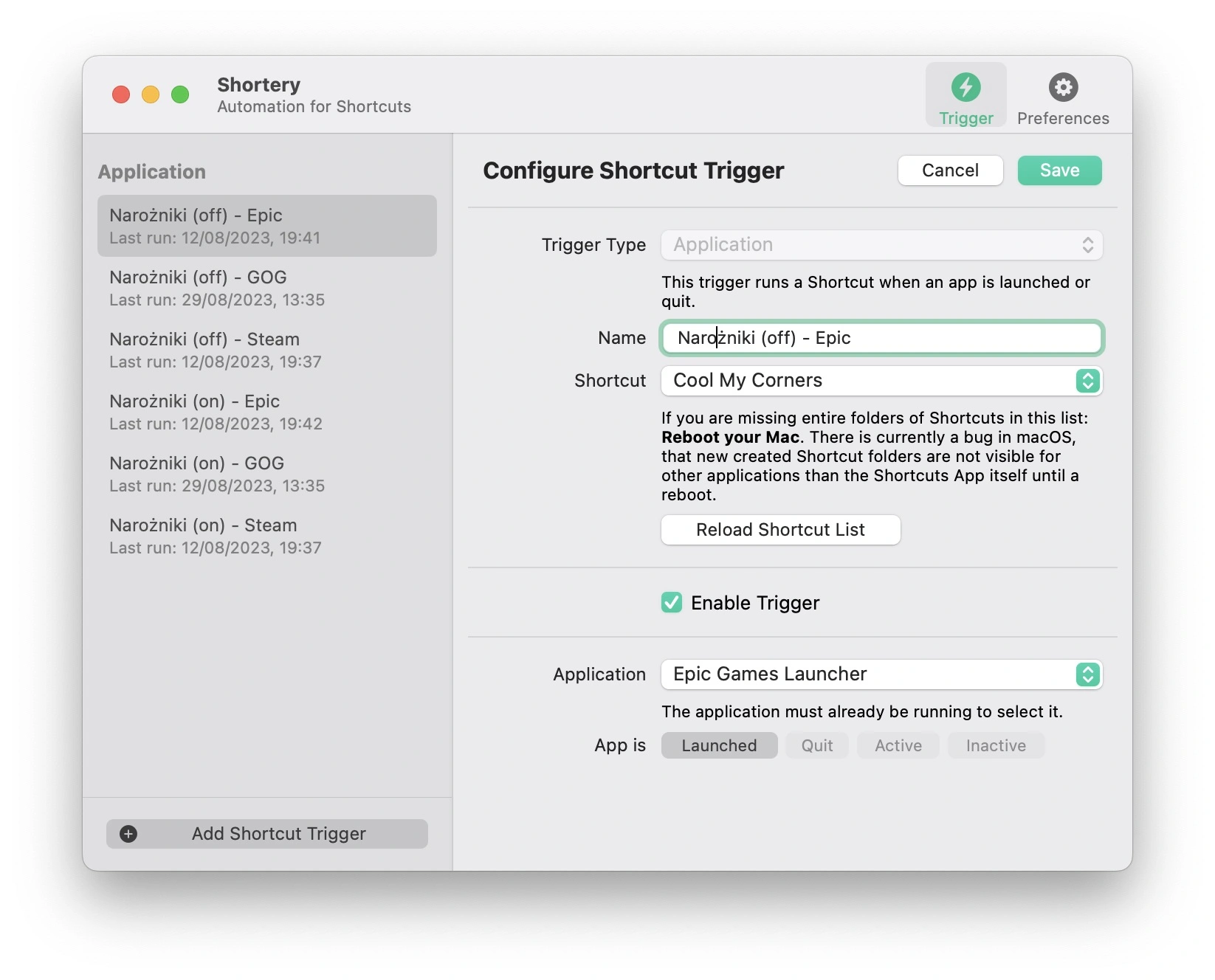Screen dimensions: 1215x980
Task: Click Add Shortcut Trigger button
Action: click(x=267, y=834)
